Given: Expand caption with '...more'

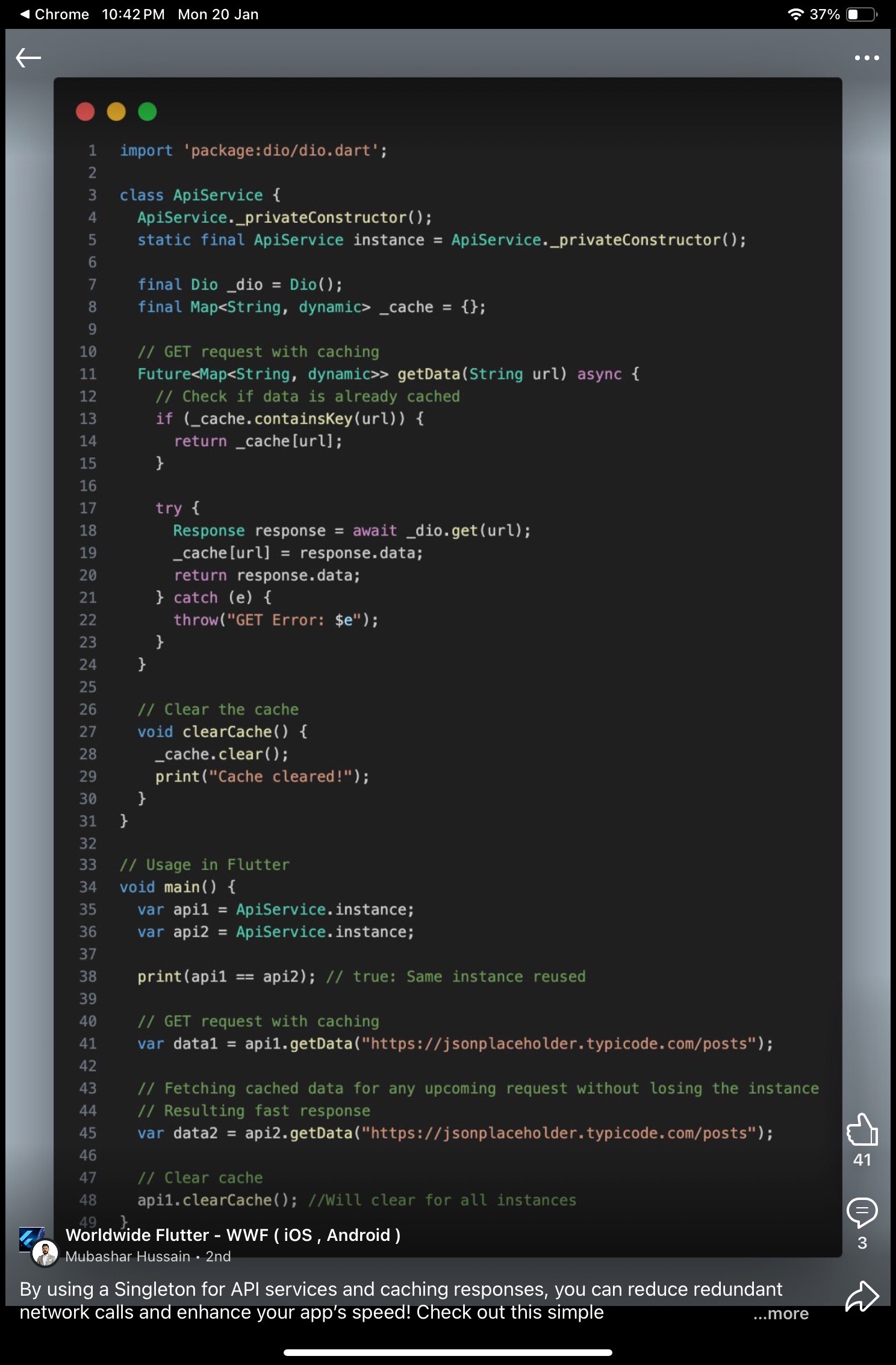Looking at the screenshot, I should pyautogui.click(x=781, y=1313).
